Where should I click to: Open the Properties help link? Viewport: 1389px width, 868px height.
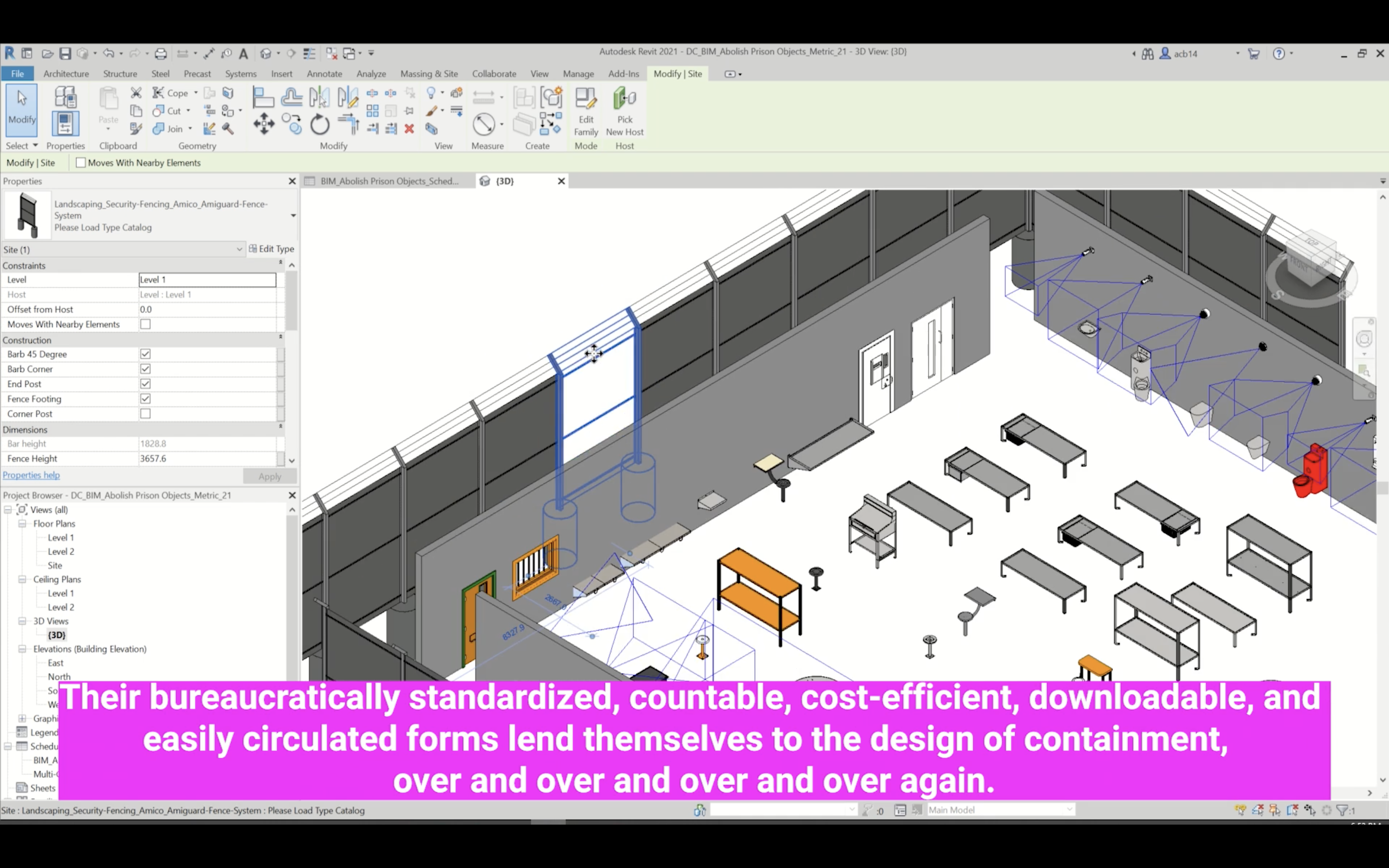[x=31, y=475]
